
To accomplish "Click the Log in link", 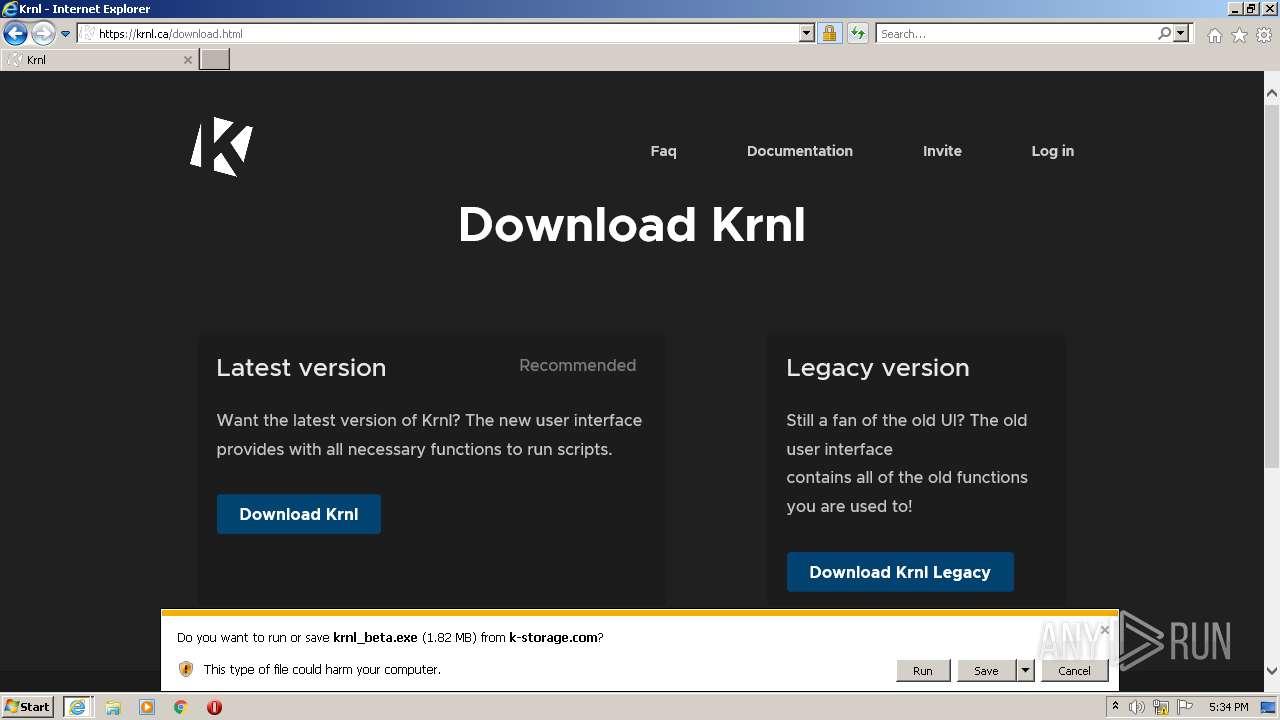I will pyautogui.click(x=1053, y=151).
